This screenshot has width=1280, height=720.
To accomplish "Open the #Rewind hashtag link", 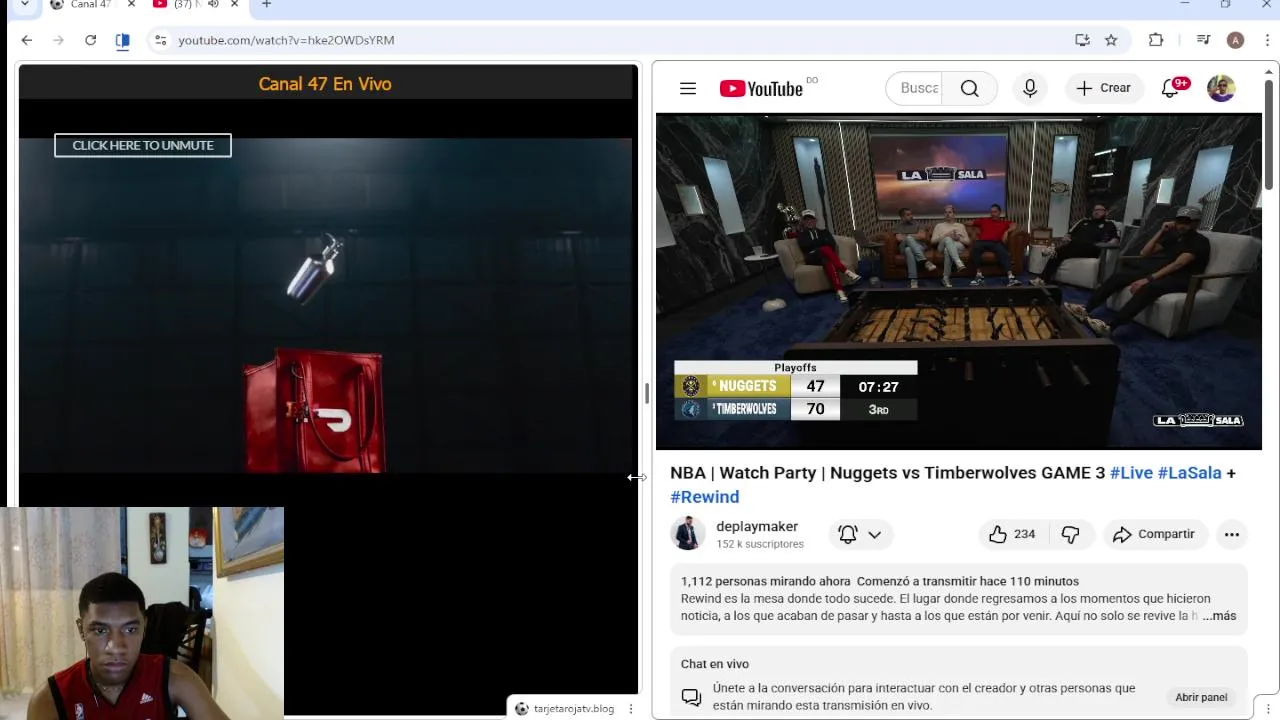I will pos(705,497).
